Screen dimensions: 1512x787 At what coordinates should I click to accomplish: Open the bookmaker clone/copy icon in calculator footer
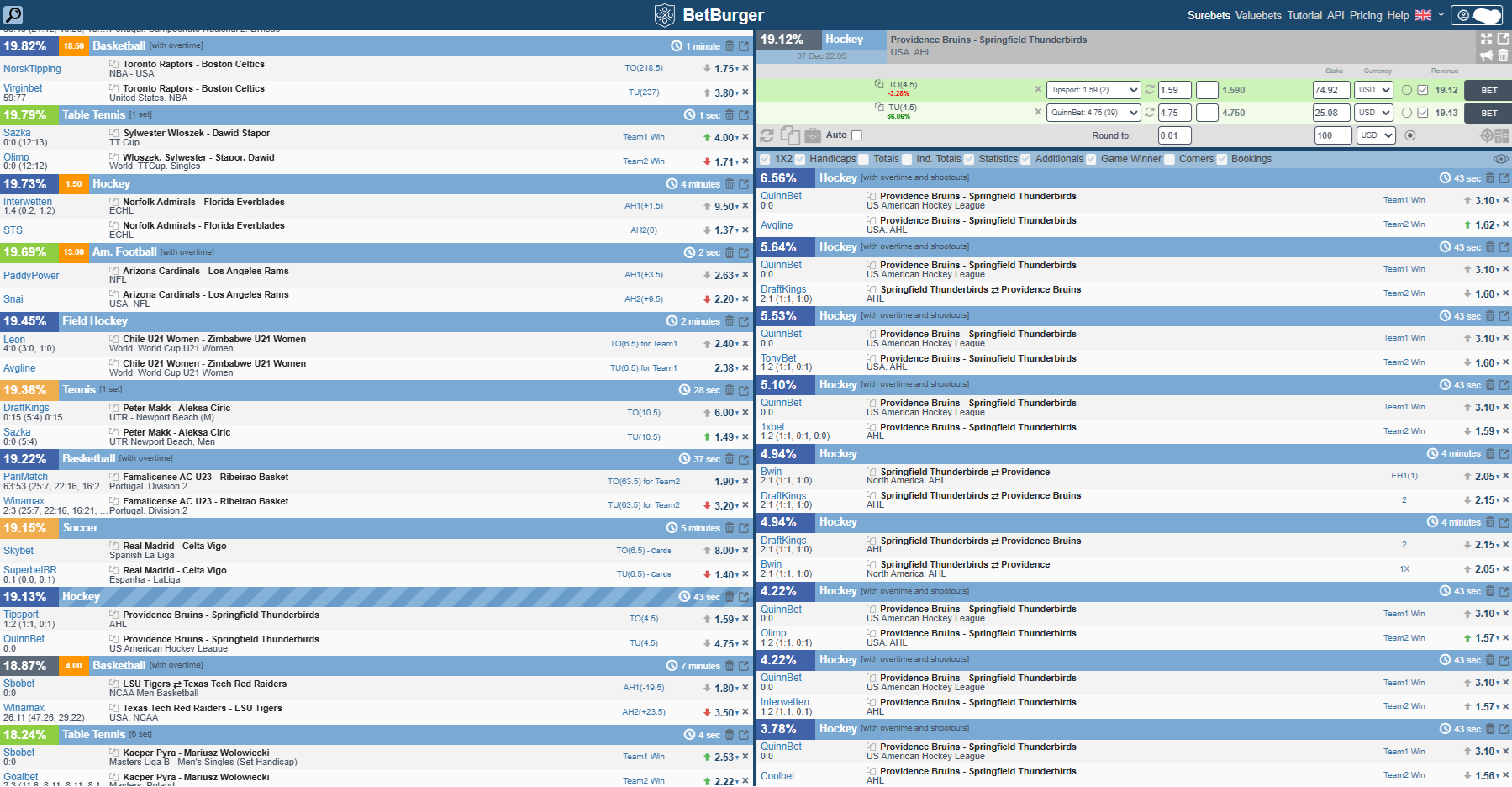tap(789, 135)
